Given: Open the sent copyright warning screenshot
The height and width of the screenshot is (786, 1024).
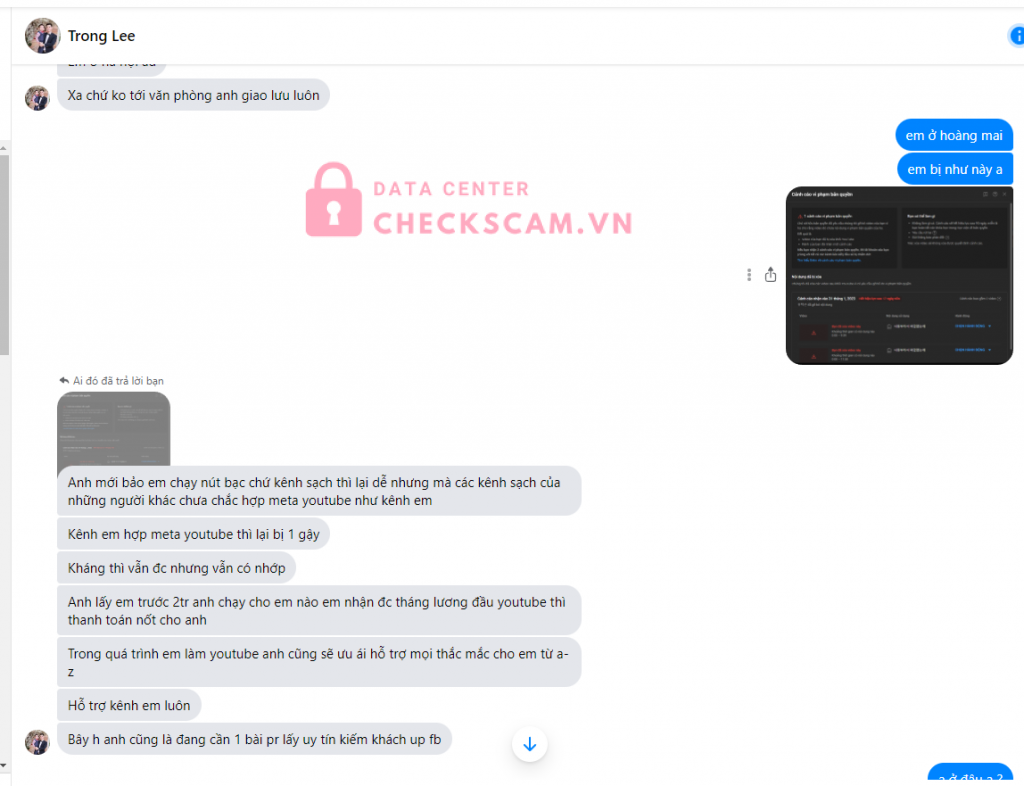Looking at the screenshot, I should click(899, 275).
